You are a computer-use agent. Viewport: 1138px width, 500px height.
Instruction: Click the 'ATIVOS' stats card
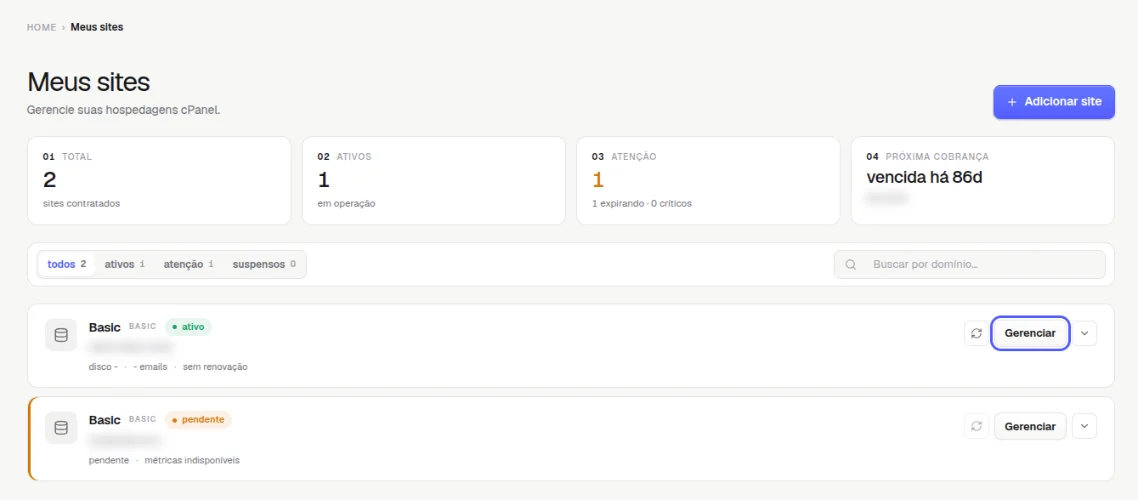point(433,181)
